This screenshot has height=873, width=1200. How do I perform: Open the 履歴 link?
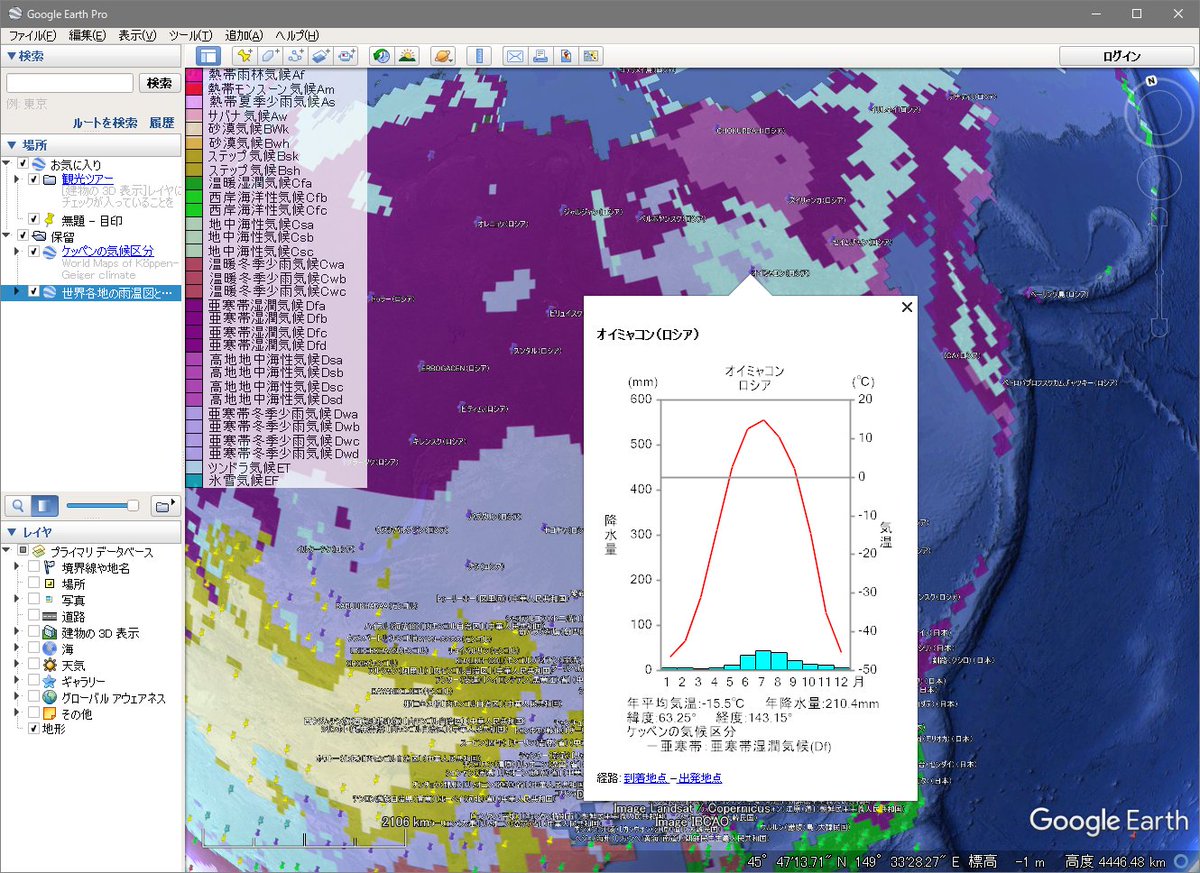162,123
